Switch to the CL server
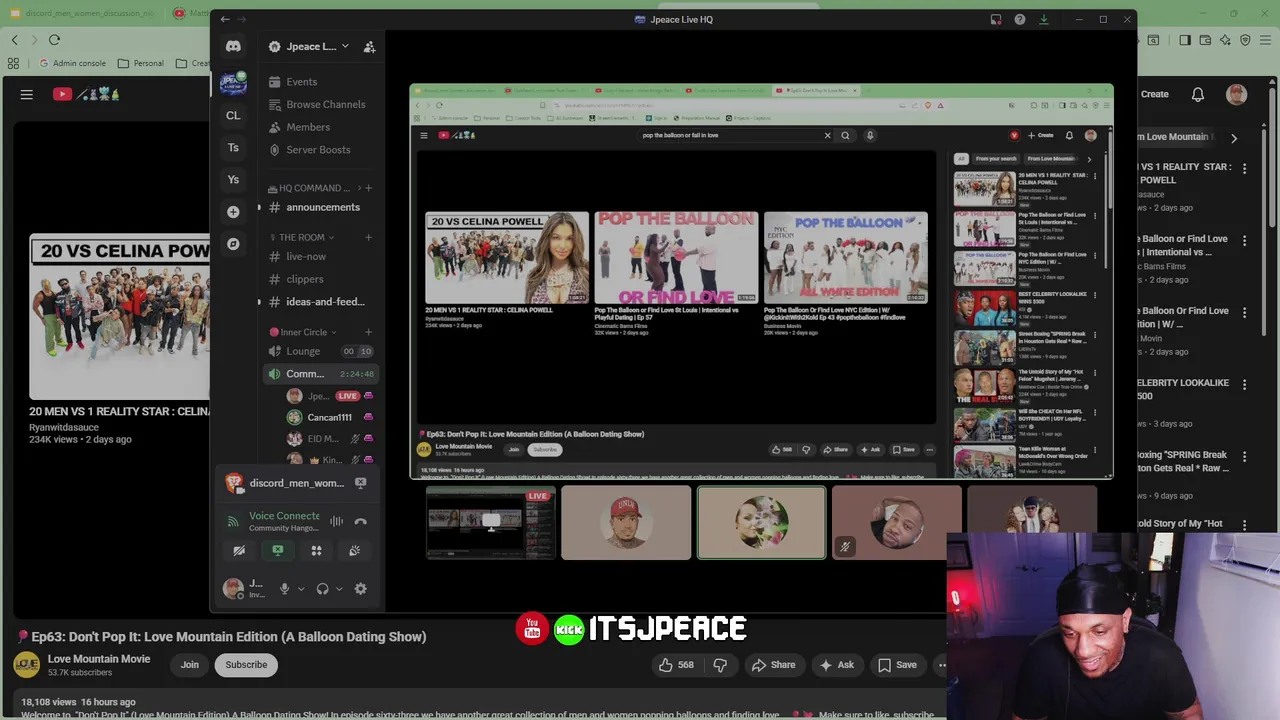The image size is (1280, 720). click(x=233, y=115)
